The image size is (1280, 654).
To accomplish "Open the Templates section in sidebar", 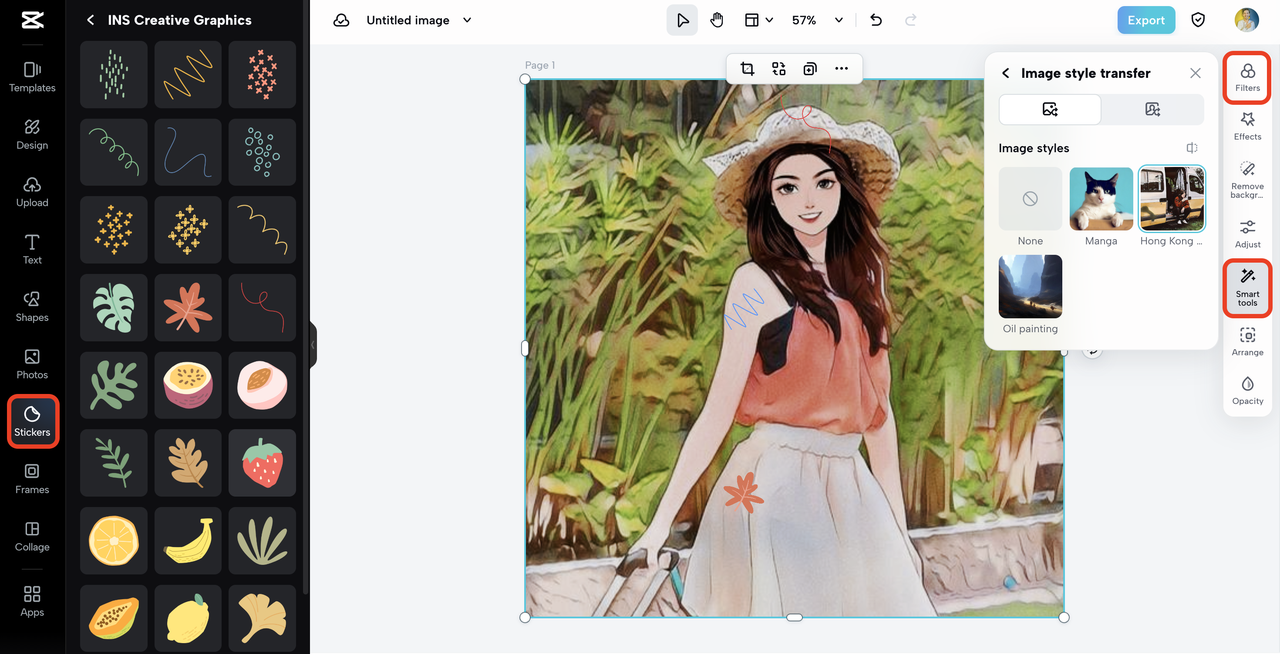I will point(32,76).
